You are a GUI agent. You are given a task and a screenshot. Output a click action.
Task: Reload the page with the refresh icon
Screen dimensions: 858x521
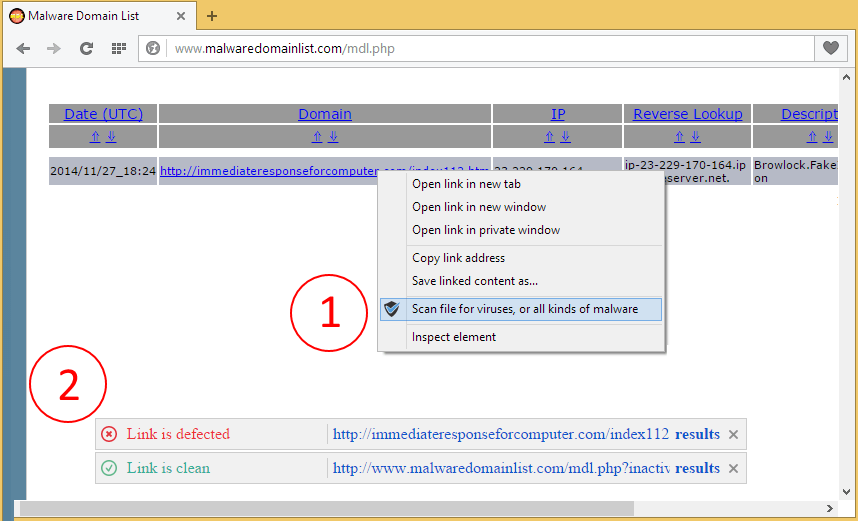[86, 49]
